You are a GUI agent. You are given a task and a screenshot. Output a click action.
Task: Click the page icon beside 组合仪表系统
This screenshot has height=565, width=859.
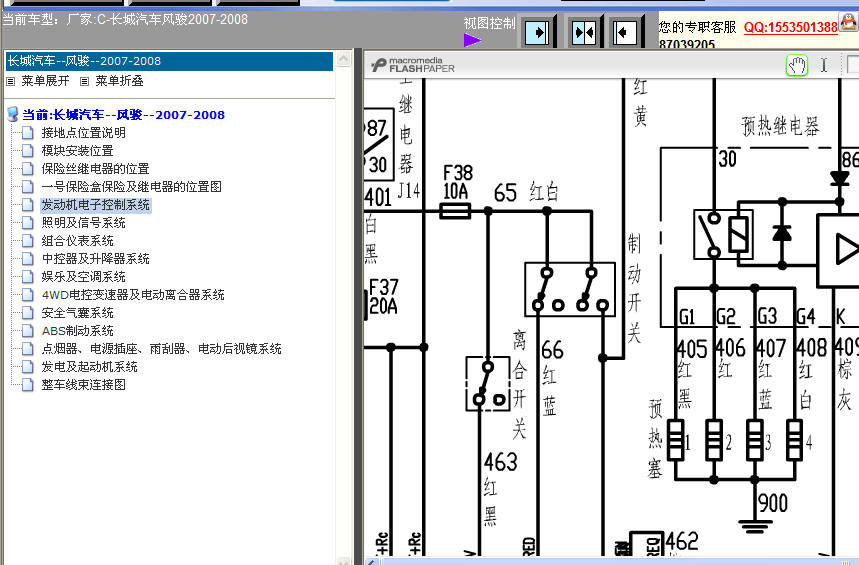point(28,241)
